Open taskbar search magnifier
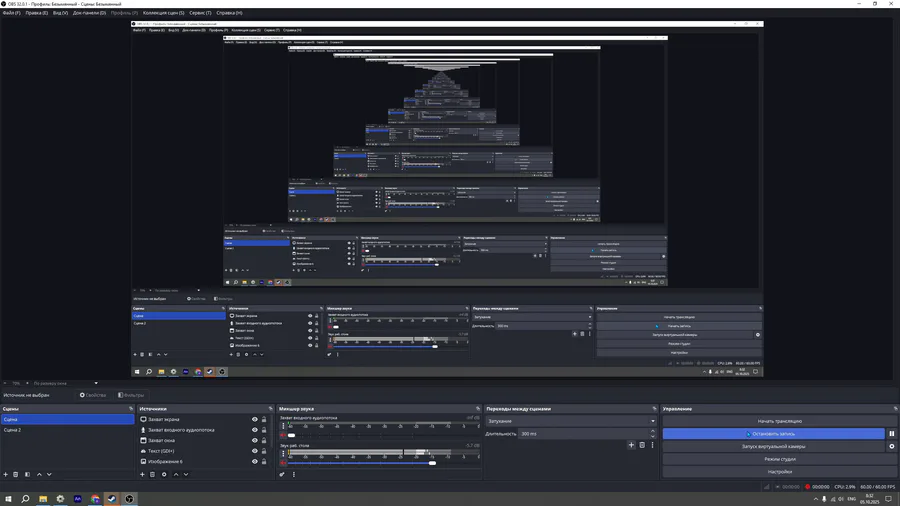Image resolution: width=900 pixels, height=506 pixels. [x=25, y=499]
